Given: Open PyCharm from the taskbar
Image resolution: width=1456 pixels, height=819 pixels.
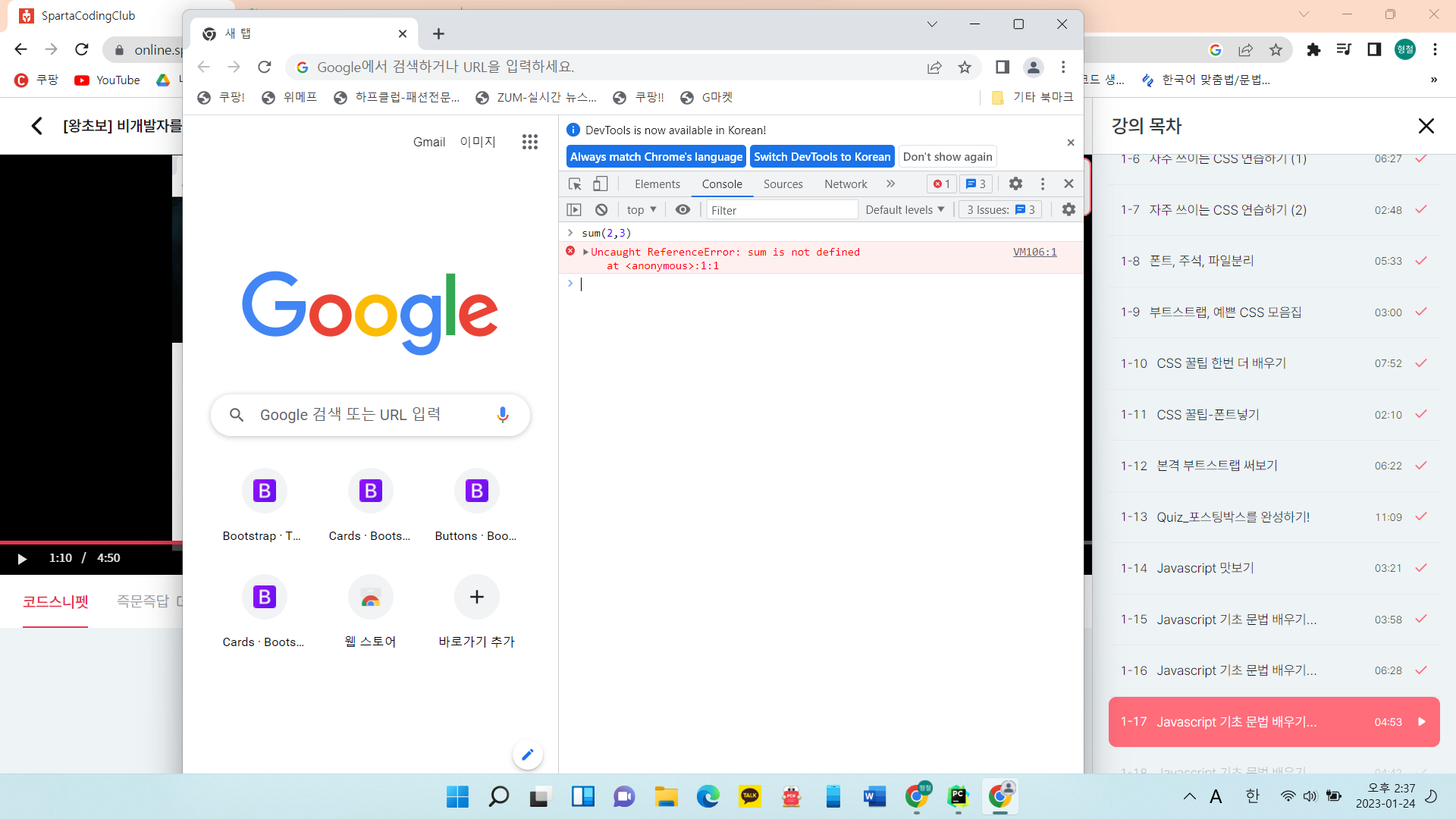Looking at the screenshot, I should tap(958, 796).
